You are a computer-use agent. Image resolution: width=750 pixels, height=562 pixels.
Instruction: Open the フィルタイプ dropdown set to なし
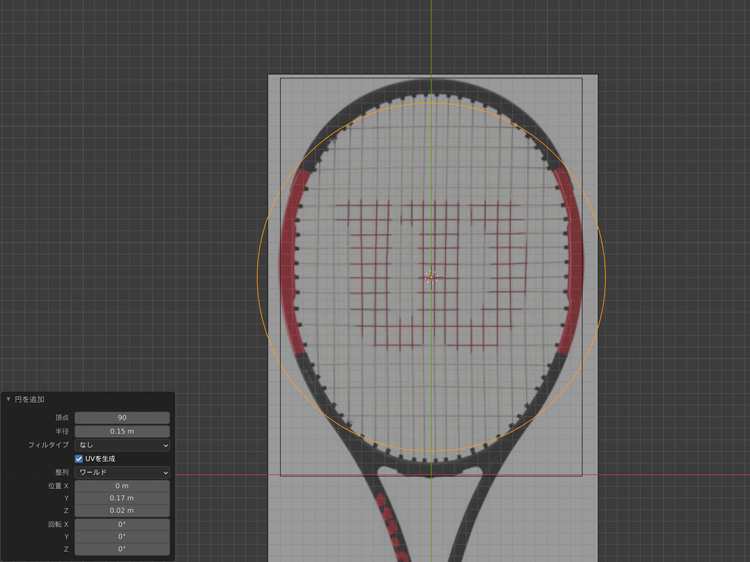[122, 445]
